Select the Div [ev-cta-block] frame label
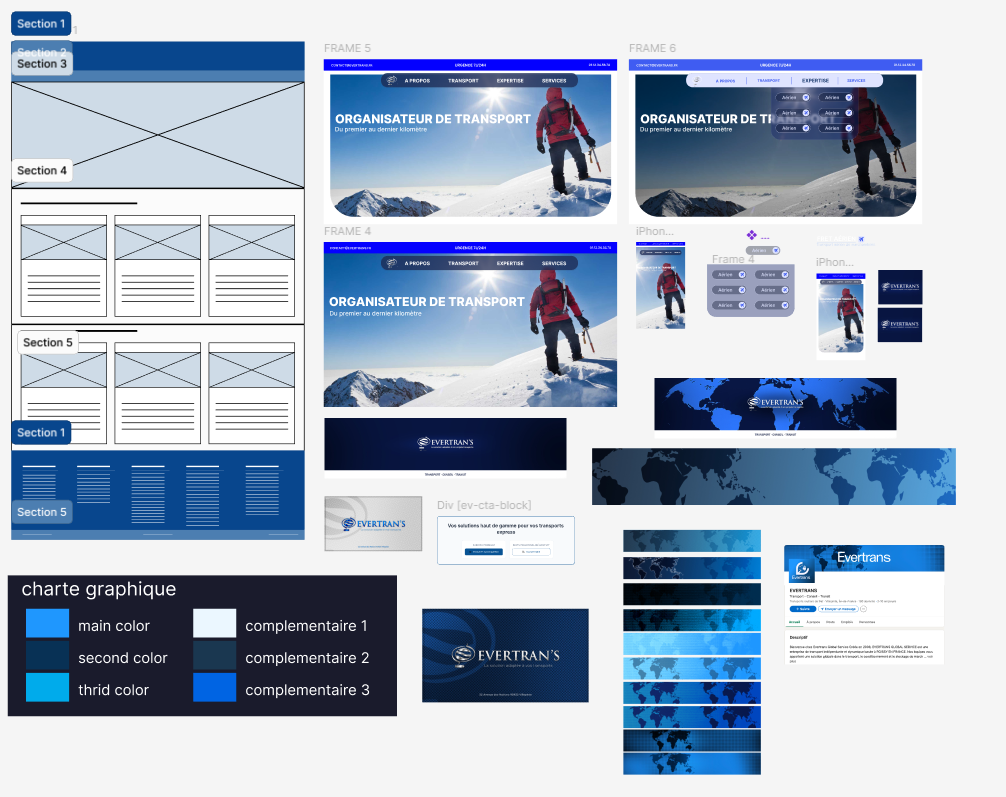The height and width of the screenshot is (797, 1006). pyautogui.click(x=484, y=505)
